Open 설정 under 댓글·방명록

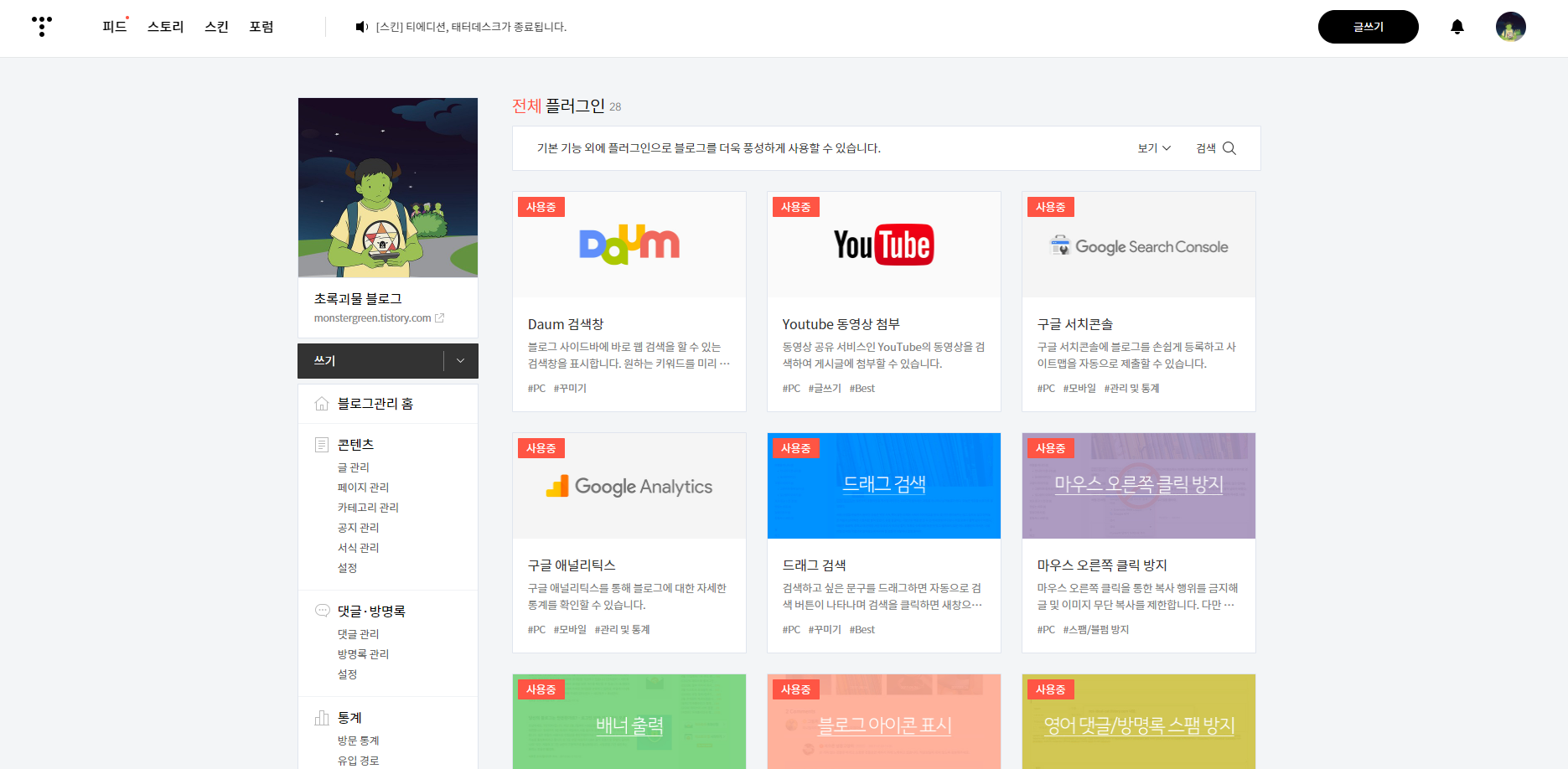point(348,674)
